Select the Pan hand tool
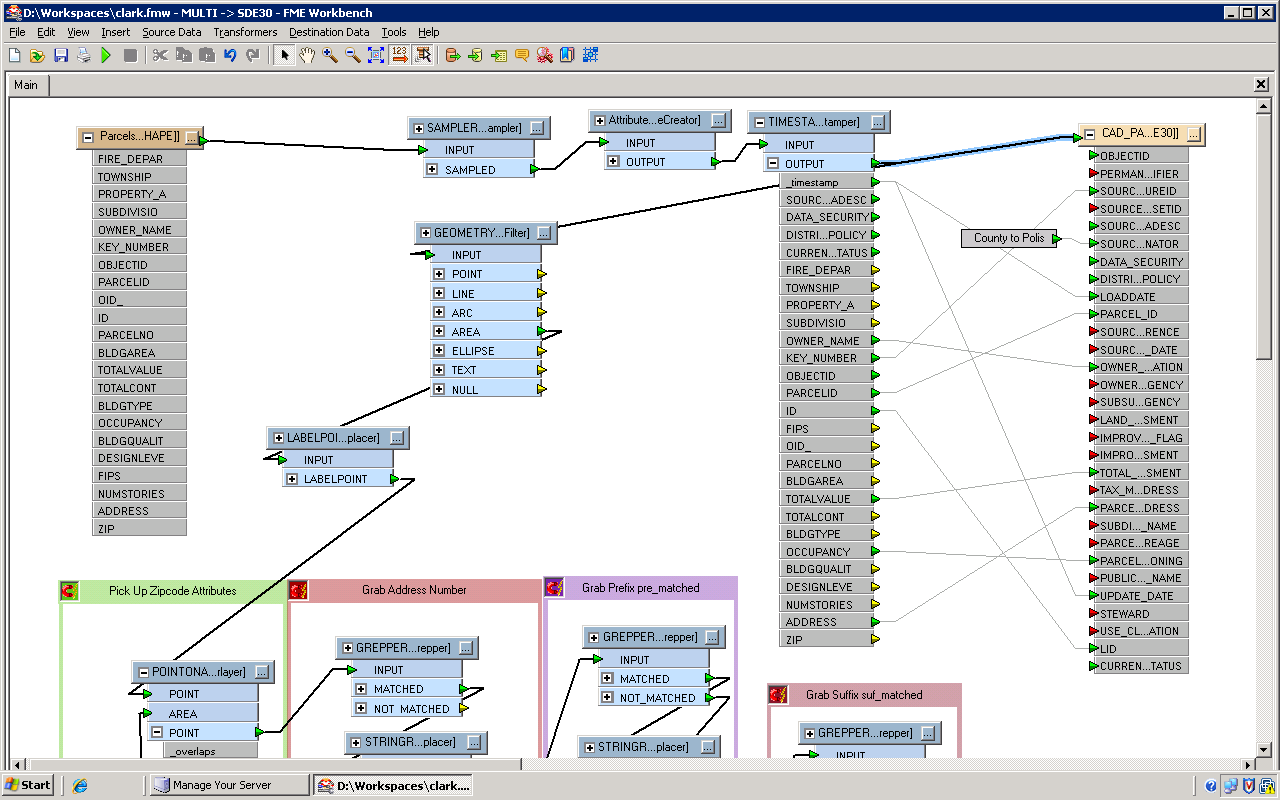Image resolution: width=1280 pixels, height=800 pixels. 307,56
